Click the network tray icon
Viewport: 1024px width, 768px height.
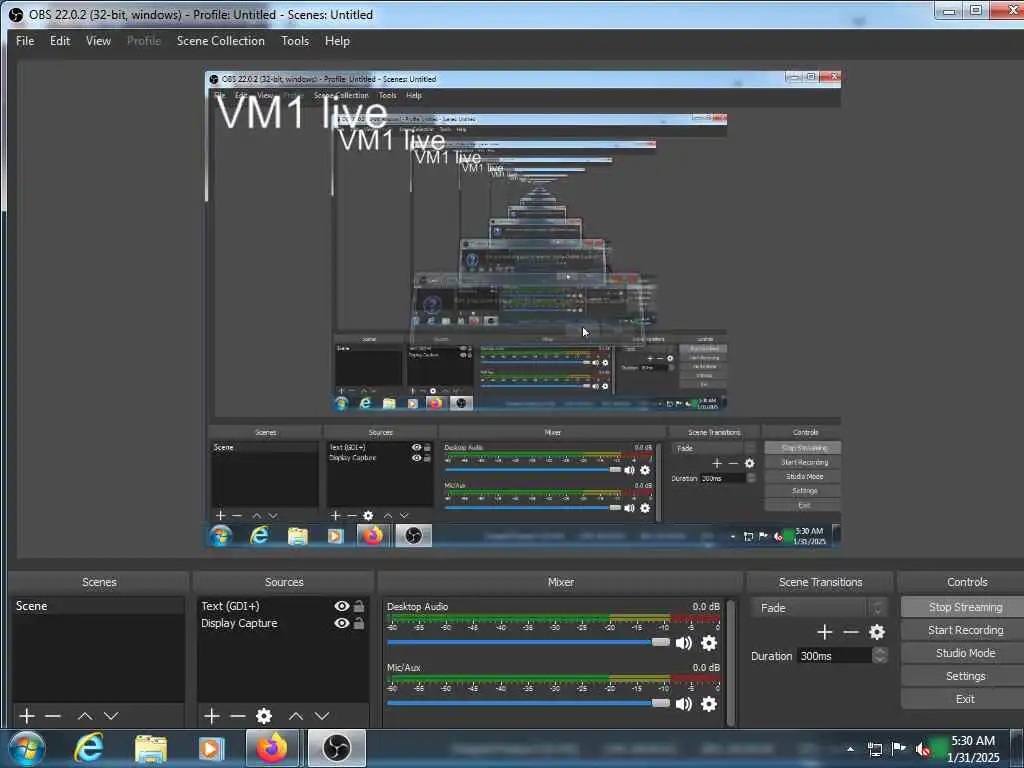click(x=874, y=750)
